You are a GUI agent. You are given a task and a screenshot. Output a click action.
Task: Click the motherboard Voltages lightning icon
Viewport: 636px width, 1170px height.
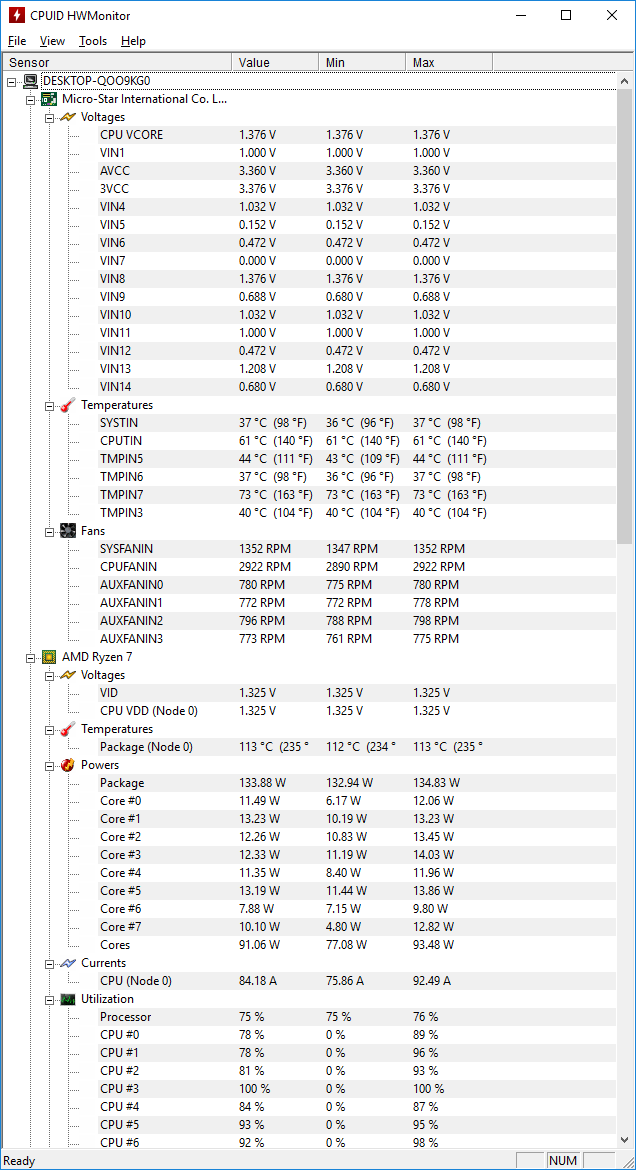[69, 117]
